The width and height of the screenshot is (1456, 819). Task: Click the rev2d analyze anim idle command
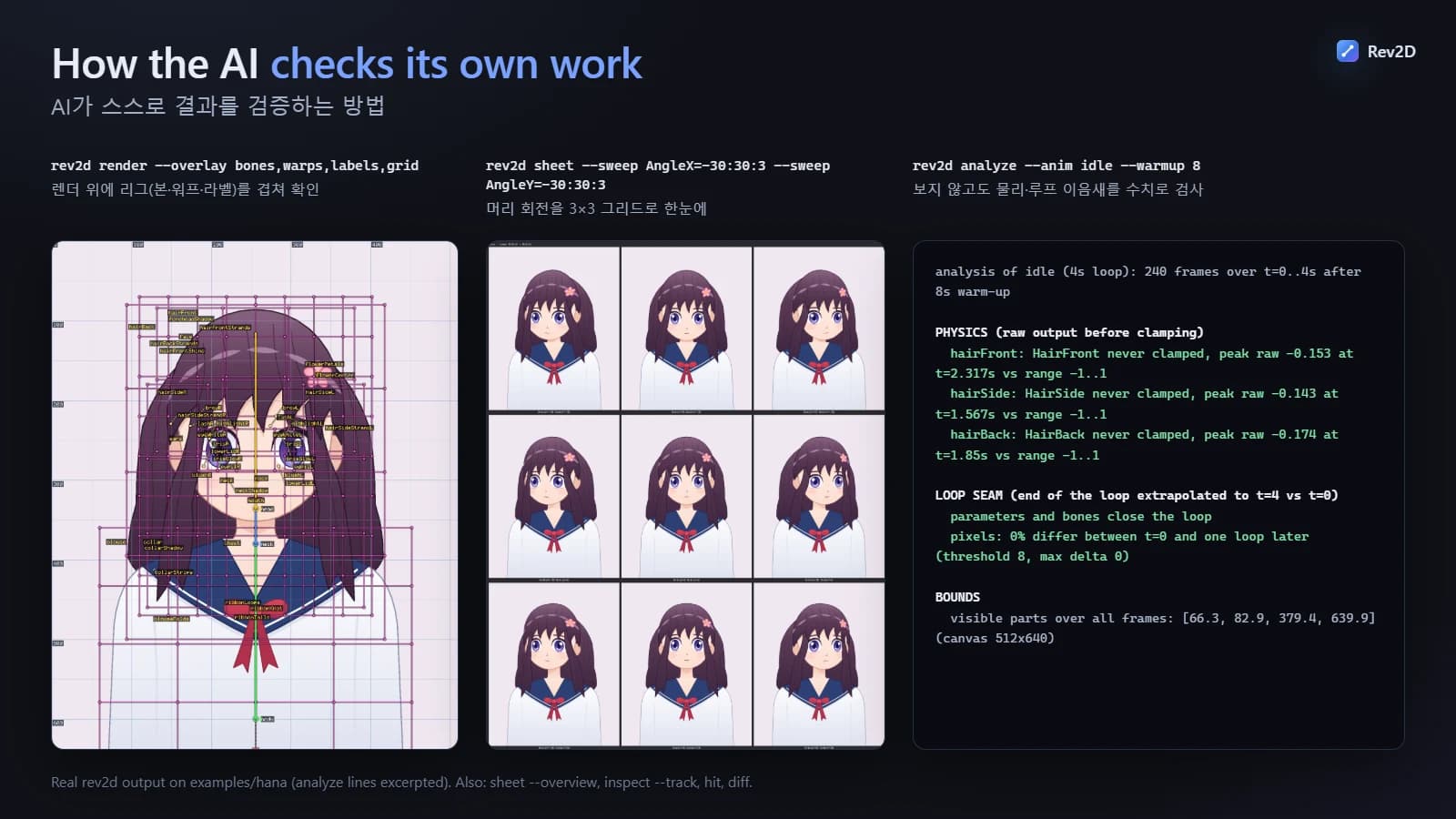pyautogui.click(x=1057, y=166)
